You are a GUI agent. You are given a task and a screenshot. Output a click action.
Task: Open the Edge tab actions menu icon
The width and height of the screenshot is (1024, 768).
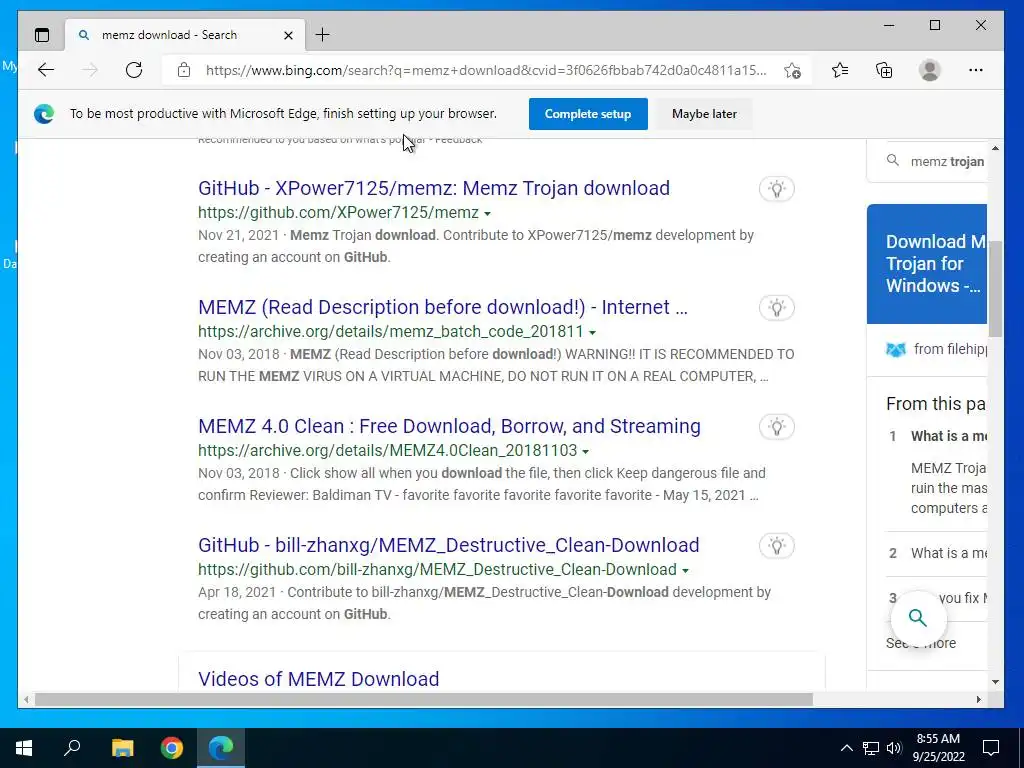[42, 35]
